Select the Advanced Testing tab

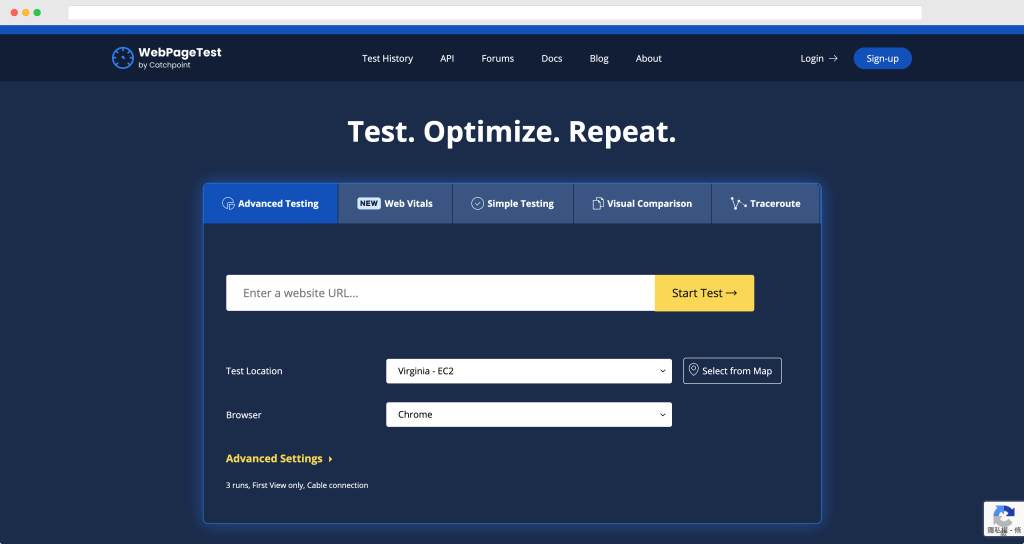270,204
